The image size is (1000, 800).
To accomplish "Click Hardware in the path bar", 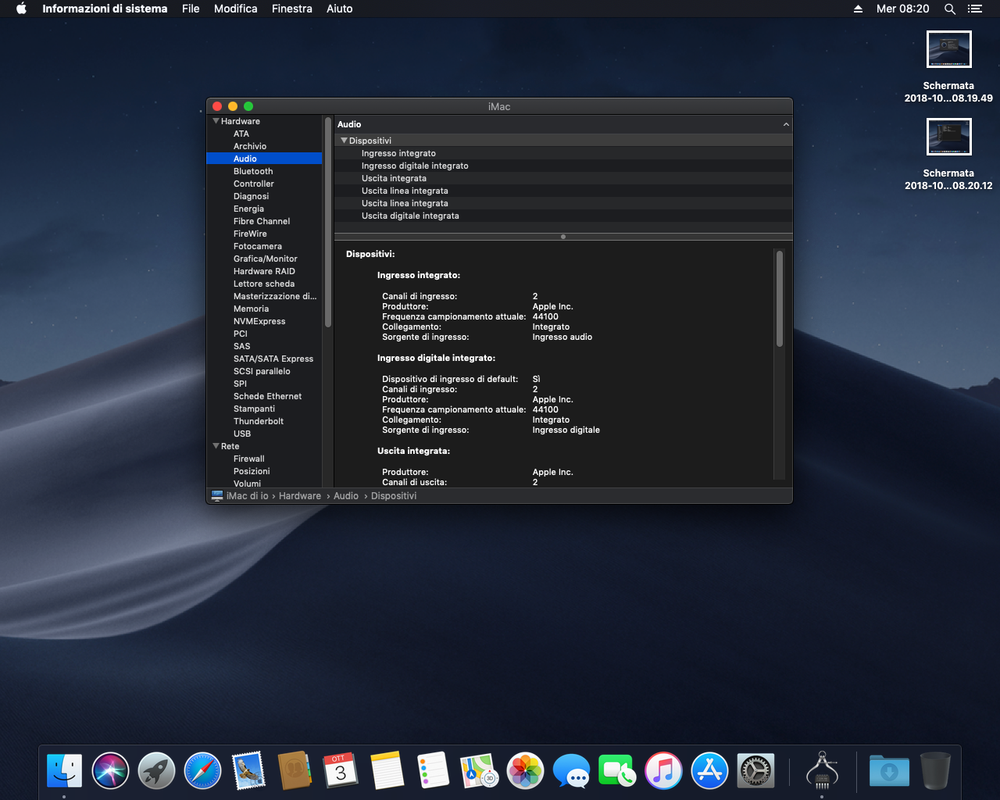I will click(x=300, y=496).
